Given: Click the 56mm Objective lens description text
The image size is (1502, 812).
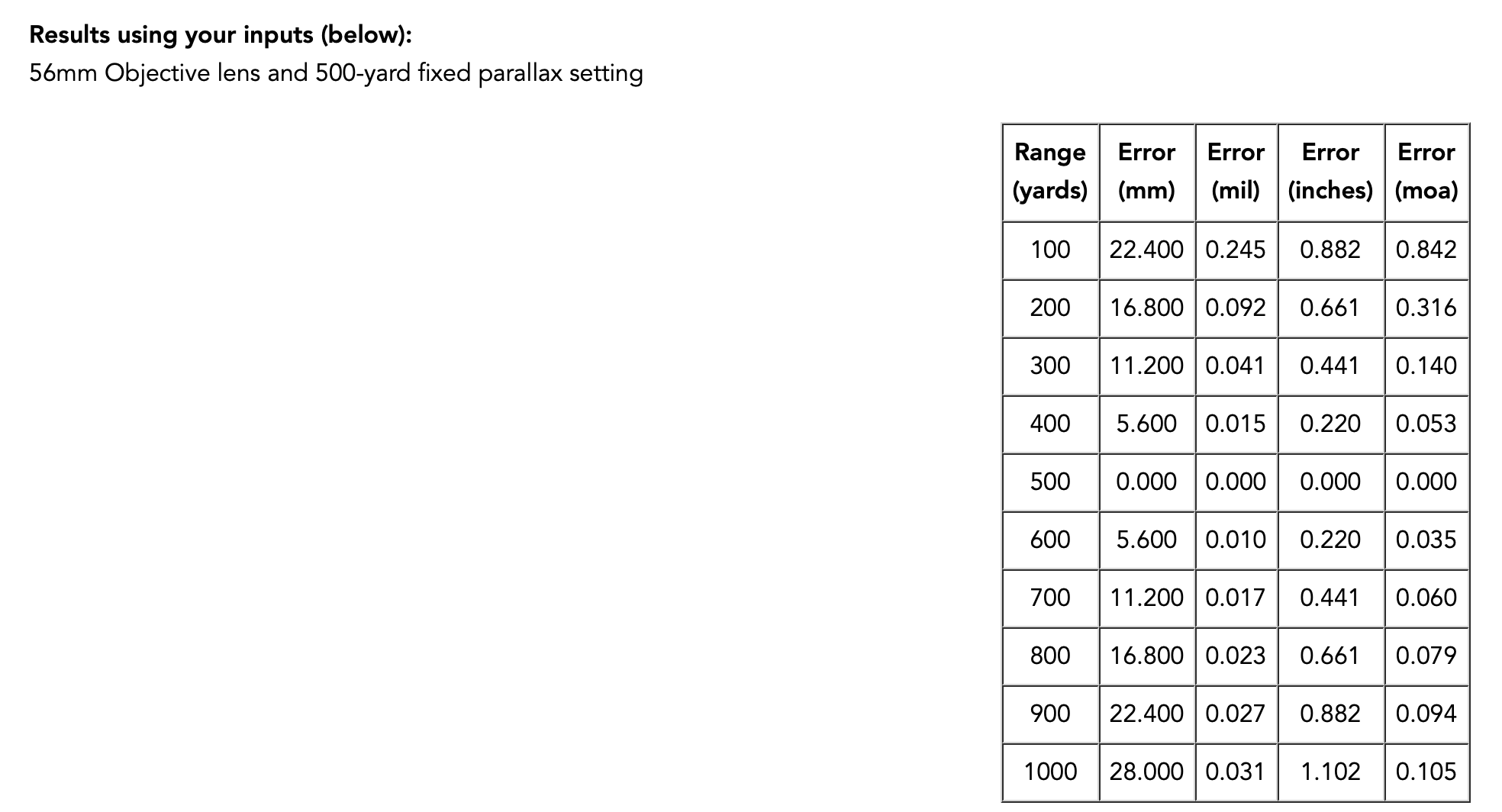Looking at the screenshot, I should [336, 73].
